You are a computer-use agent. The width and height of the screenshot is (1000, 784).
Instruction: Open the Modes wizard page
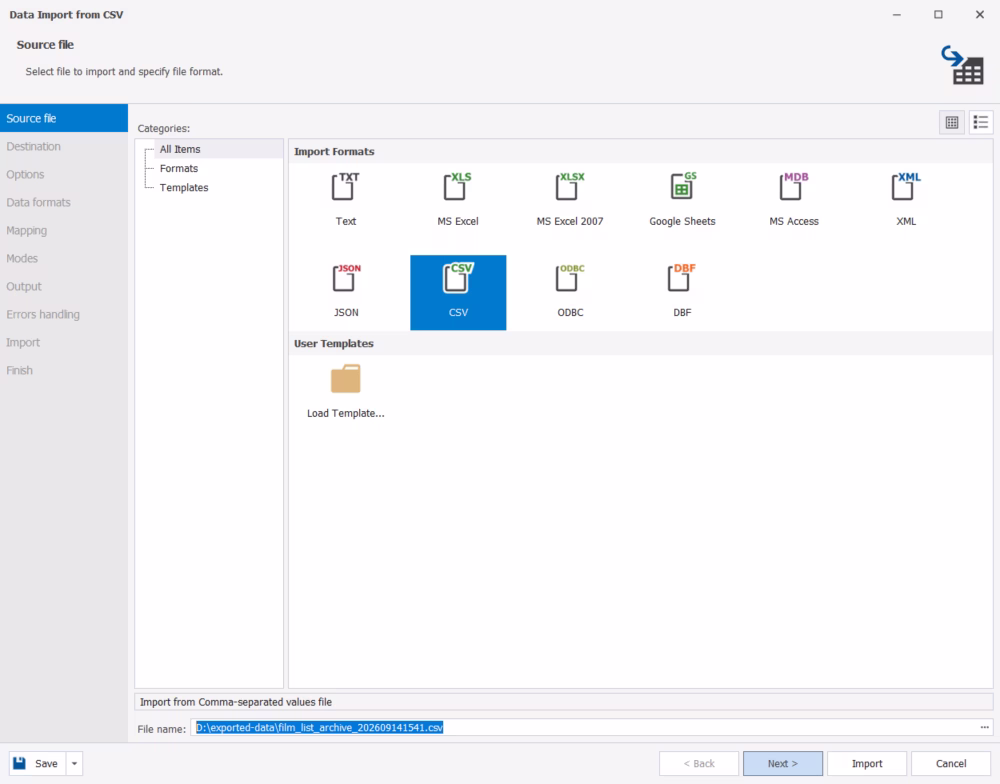pyautogui.click(x=64, y=258)
